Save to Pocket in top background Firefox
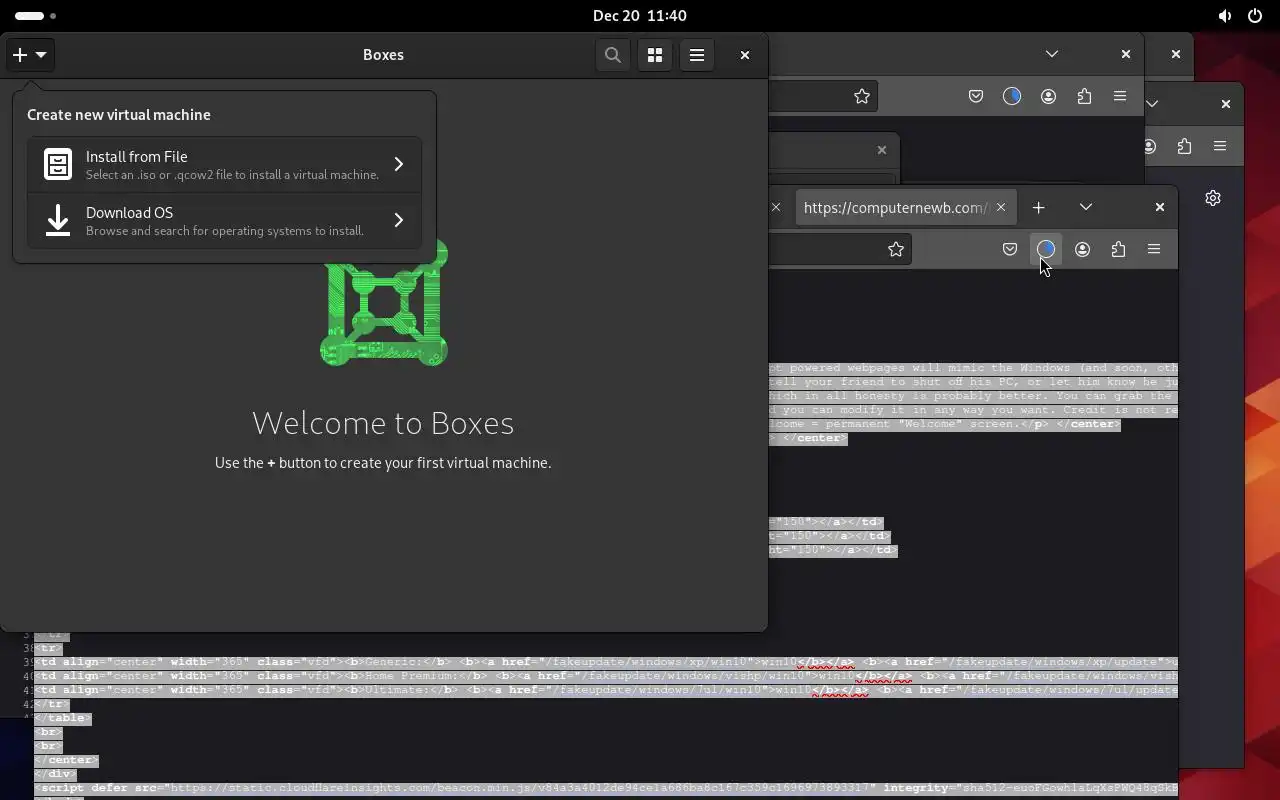Viewport: 1280px width, 800px height. click(976, 96)
